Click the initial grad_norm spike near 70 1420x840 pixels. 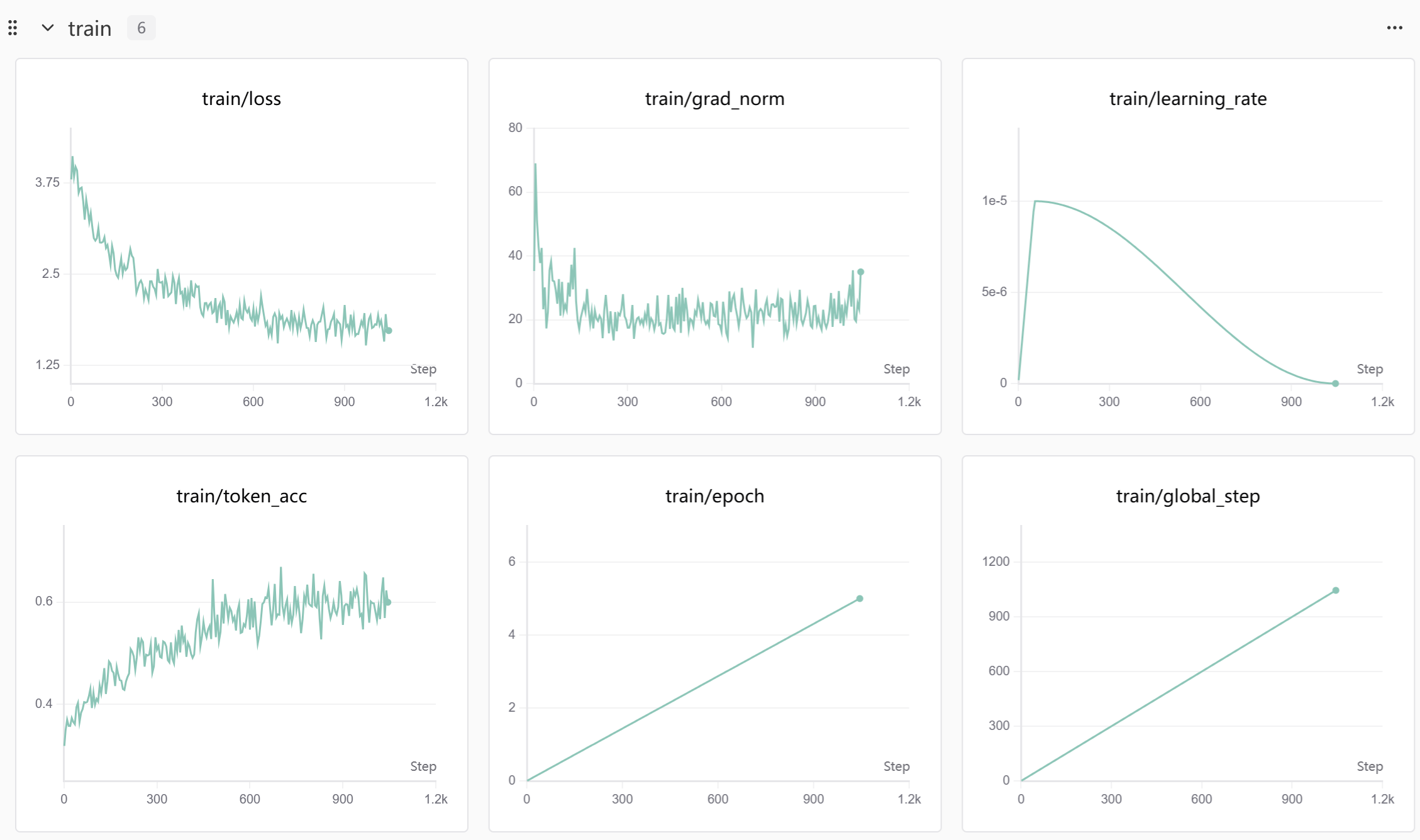535,165
